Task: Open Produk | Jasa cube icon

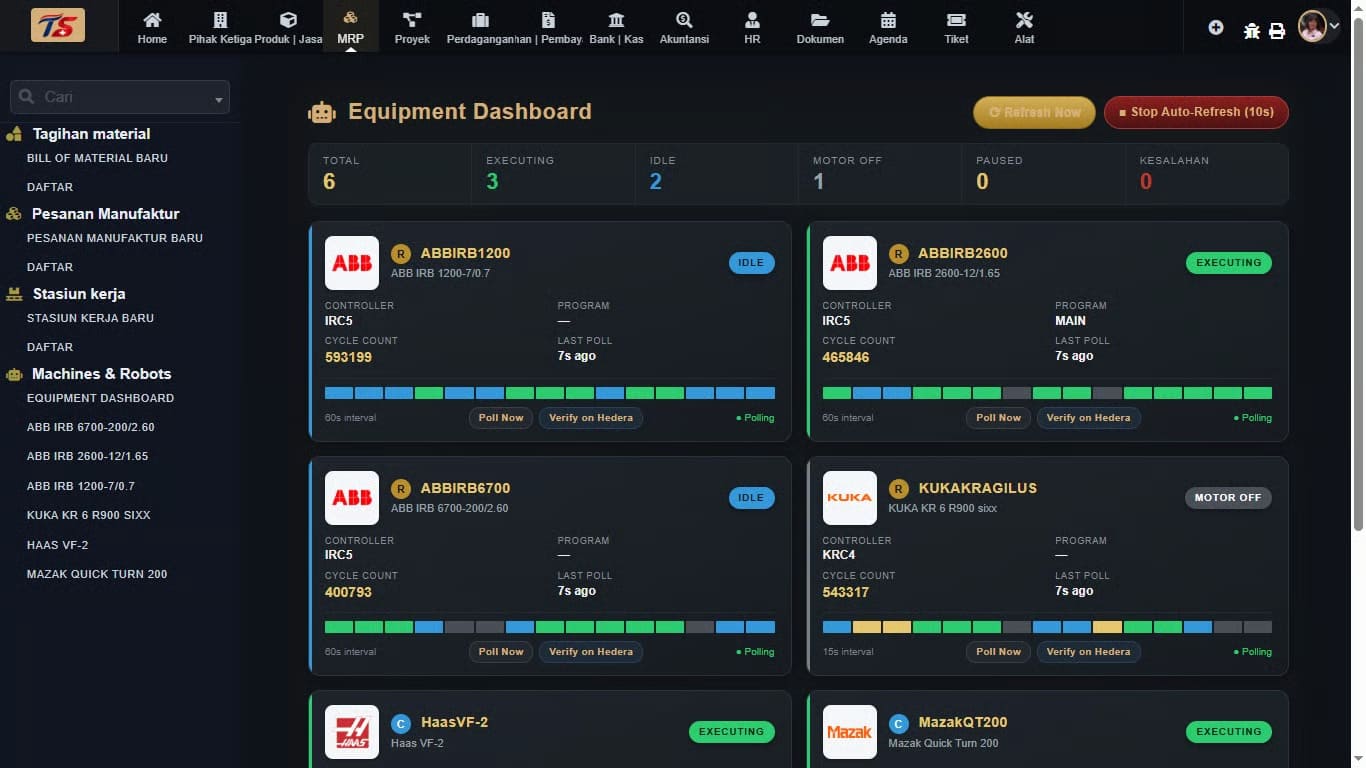Action: point(288,19)
